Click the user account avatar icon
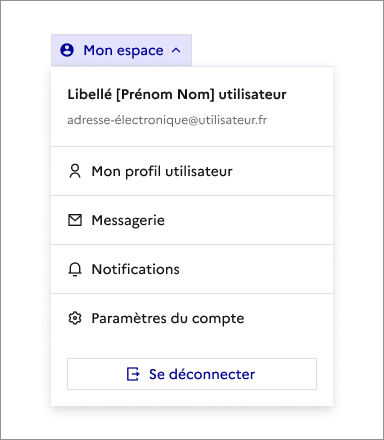This screenshot has height=440, width=384. pyautogui.click(x=67, y=50)
